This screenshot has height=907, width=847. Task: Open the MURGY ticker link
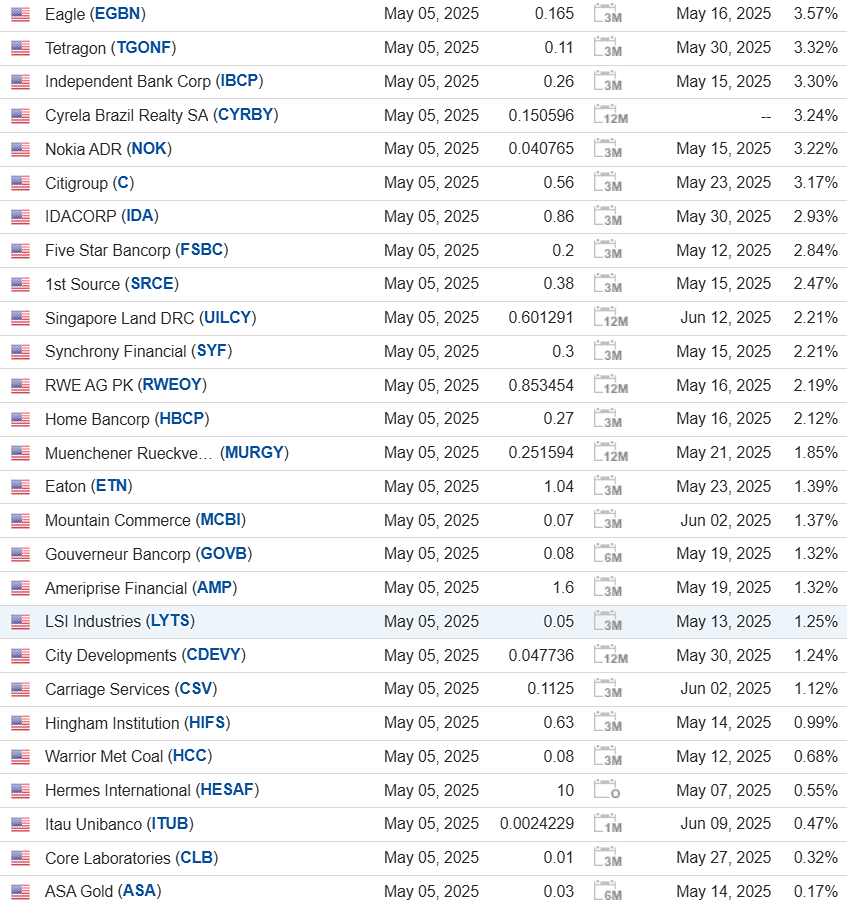tap(254, 453)
